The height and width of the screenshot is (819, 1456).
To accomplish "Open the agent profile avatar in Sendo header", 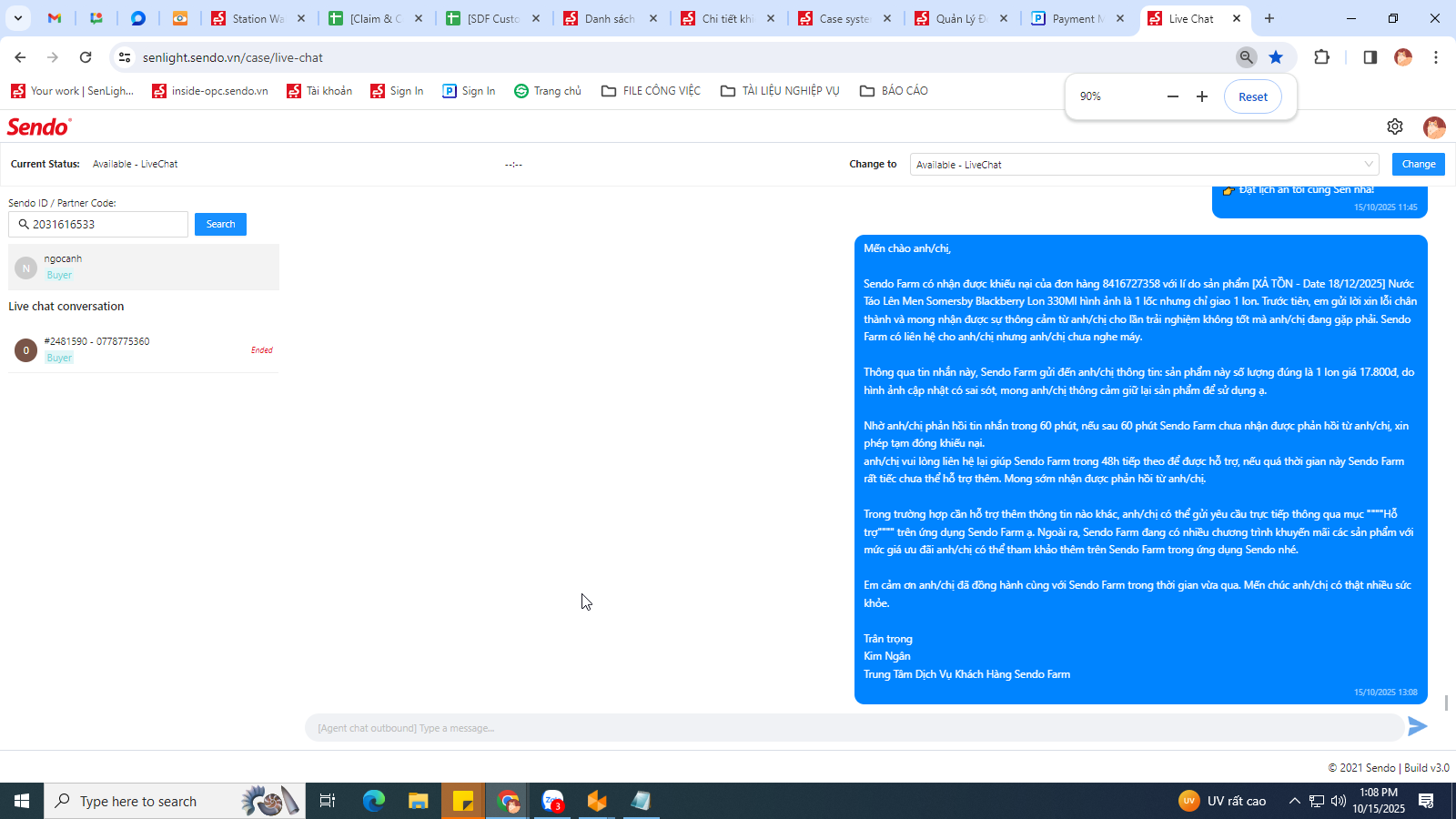I will click(x=1434, y=127).
